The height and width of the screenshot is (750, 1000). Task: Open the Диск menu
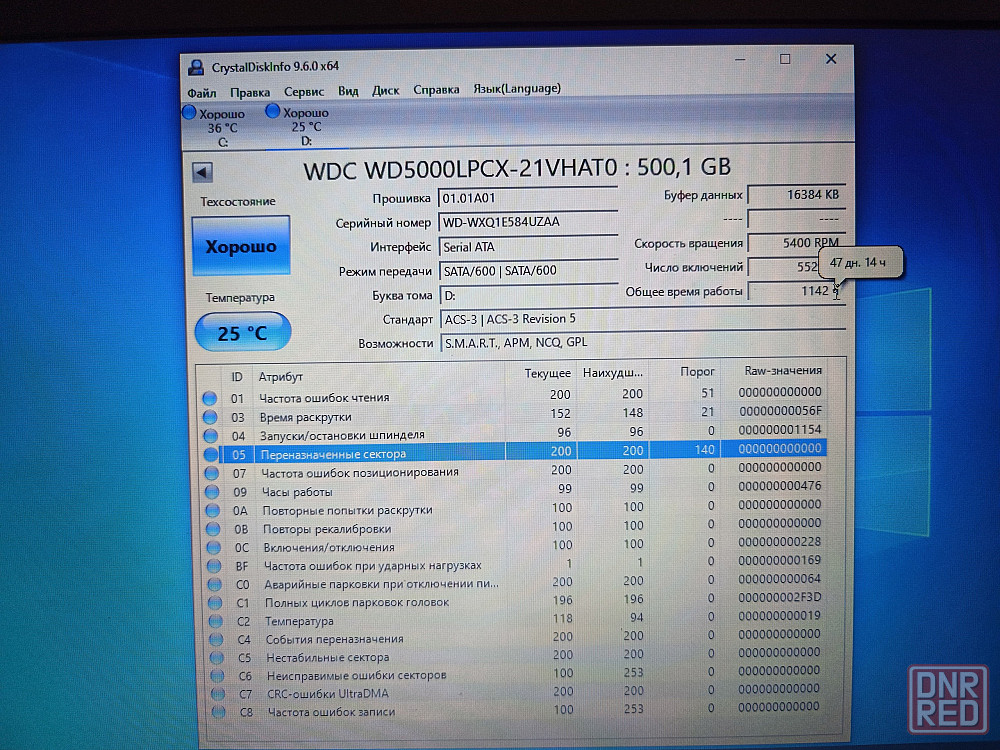(x=386, y=91)
